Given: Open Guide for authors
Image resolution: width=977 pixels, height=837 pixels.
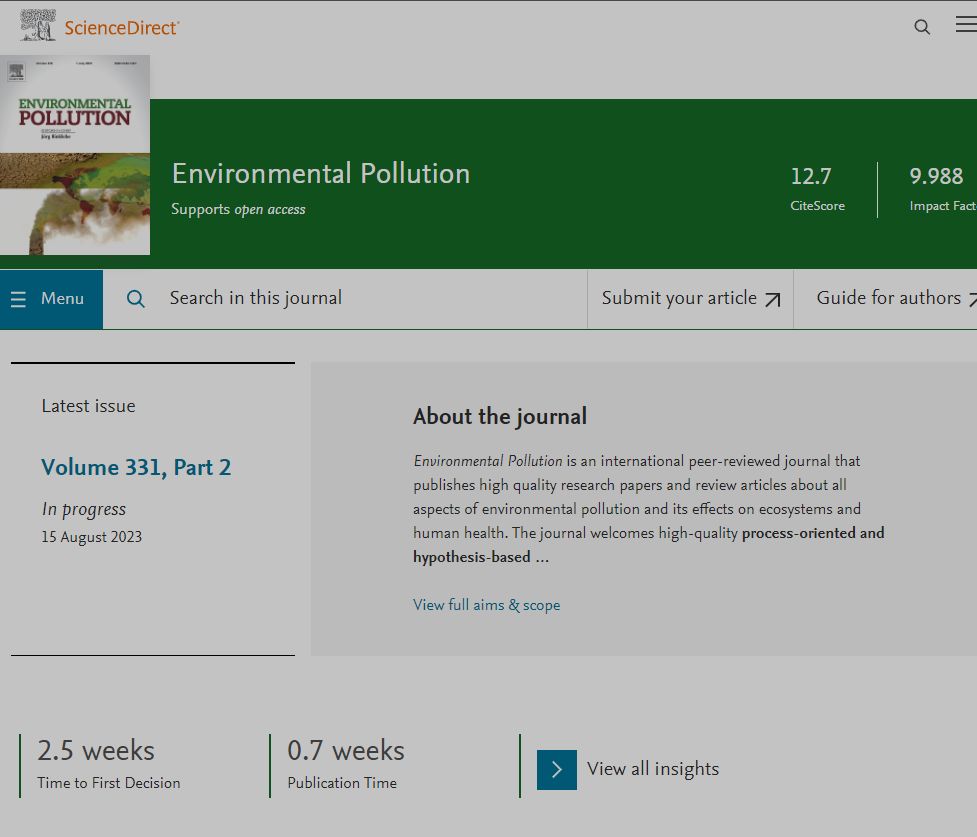Looking at the screenshot, I should pos(888,298).
